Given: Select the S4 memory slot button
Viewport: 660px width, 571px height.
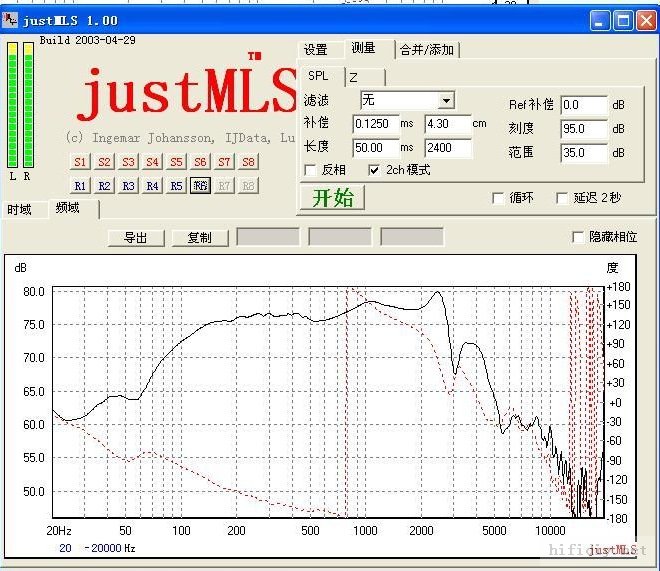Looking at the screenshot, I should [152, 162].
